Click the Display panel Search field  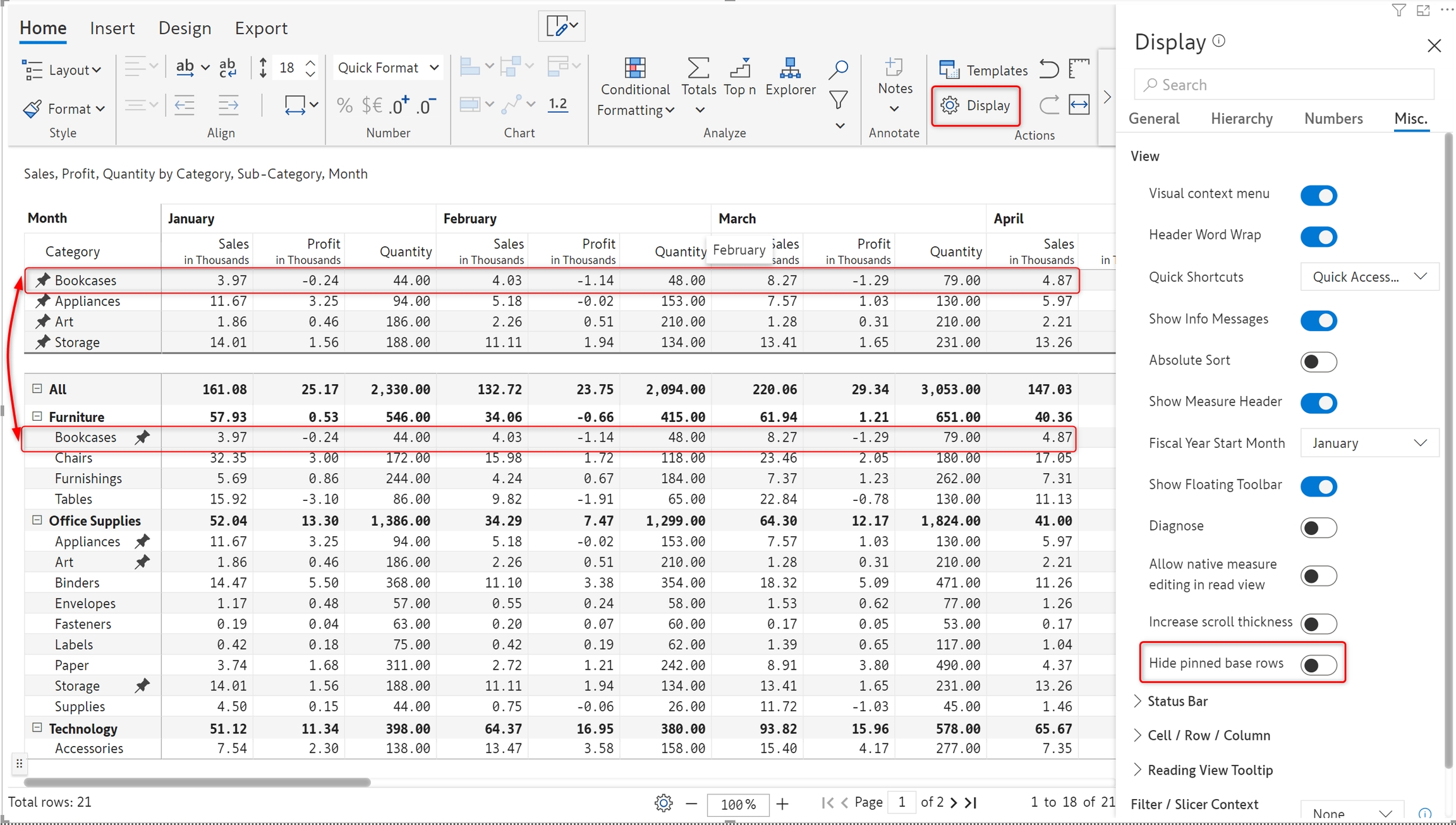pos(1283,85)
